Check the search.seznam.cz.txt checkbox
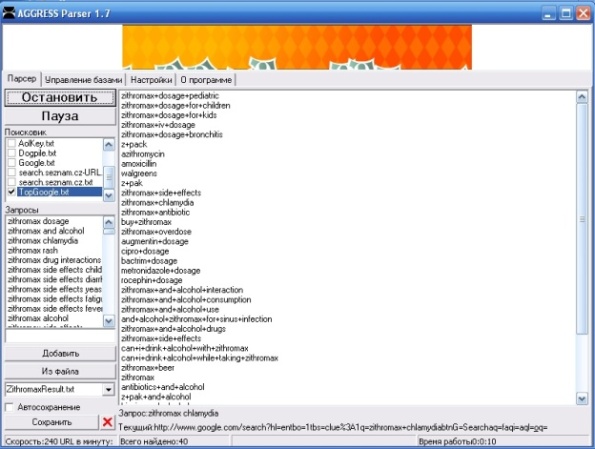Screen dimensions: 595x449 pos(12,183)
